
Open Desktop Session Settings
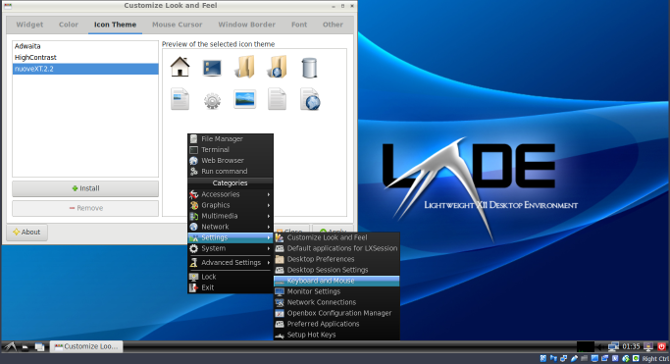[336, 270]
